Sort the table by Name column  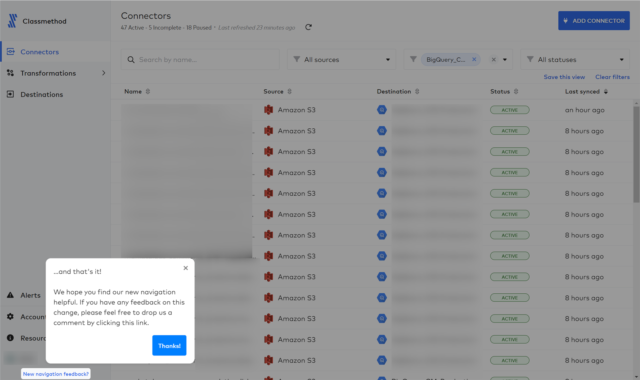[137, 91]
